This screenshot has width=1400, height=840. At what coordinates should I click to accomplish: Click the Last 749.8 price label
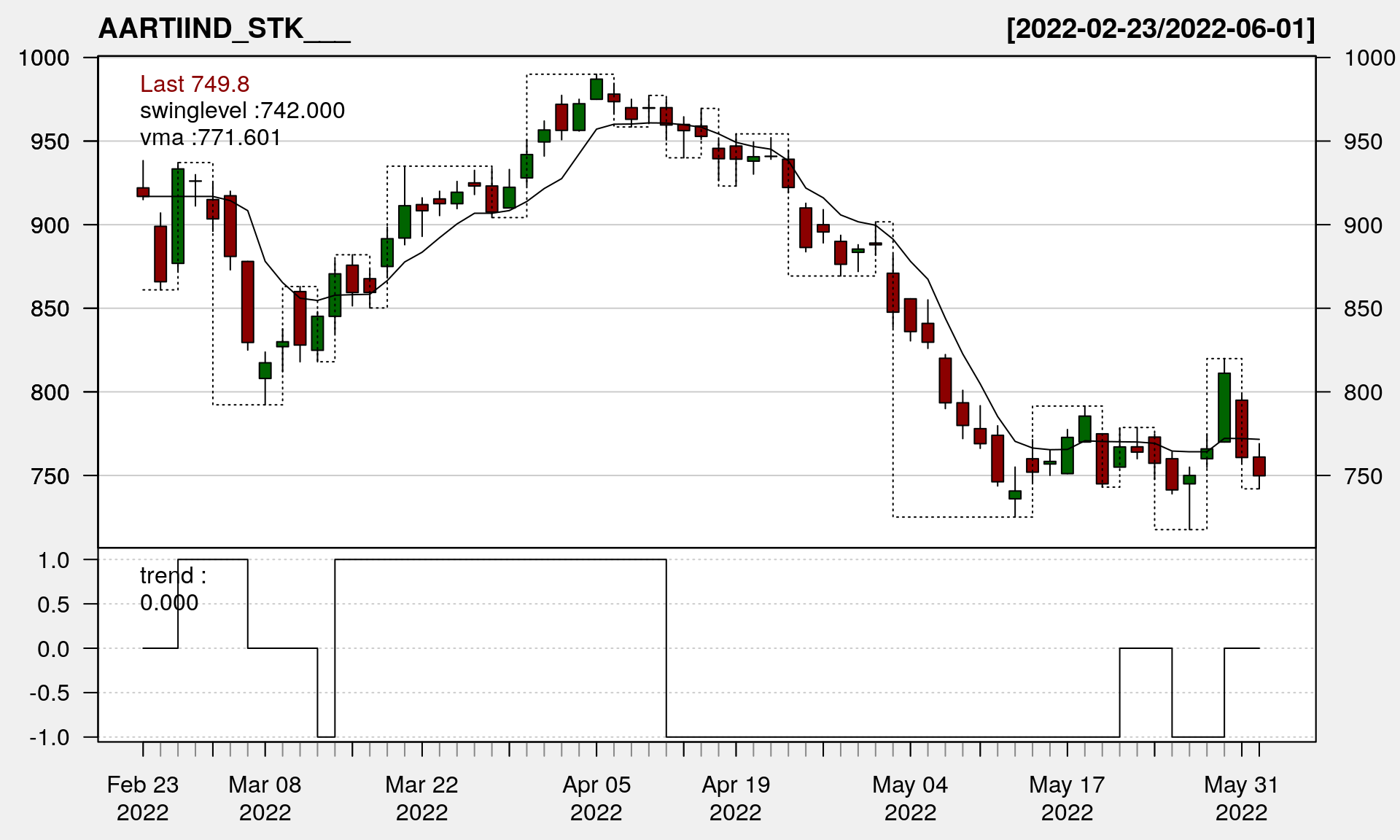coord(195,85)
